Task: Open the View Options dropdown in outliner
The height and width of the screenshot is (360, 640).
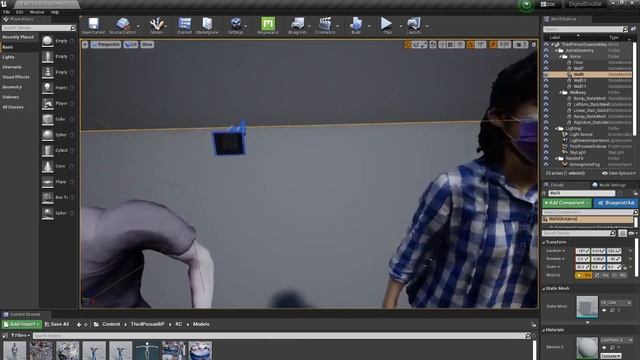Action: (620, 173)
